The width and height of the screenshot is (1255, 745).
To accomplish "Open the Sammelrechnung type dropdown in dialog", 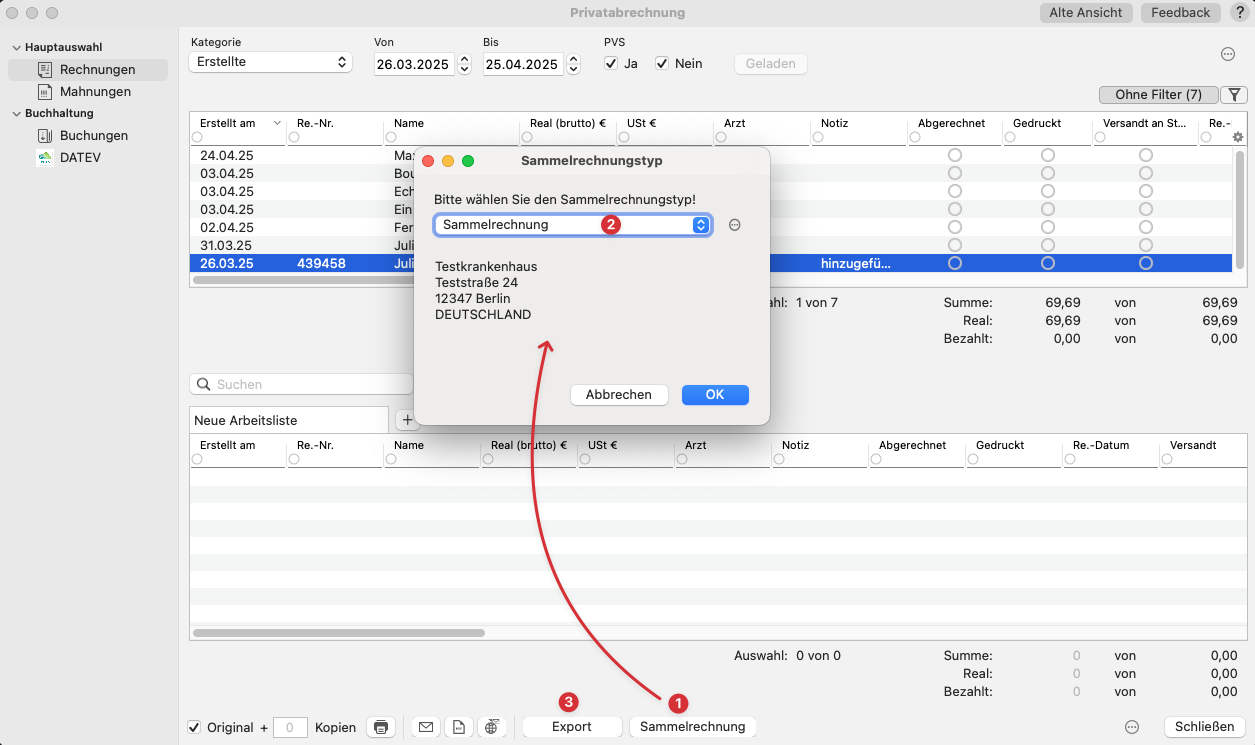I will 573,225.
